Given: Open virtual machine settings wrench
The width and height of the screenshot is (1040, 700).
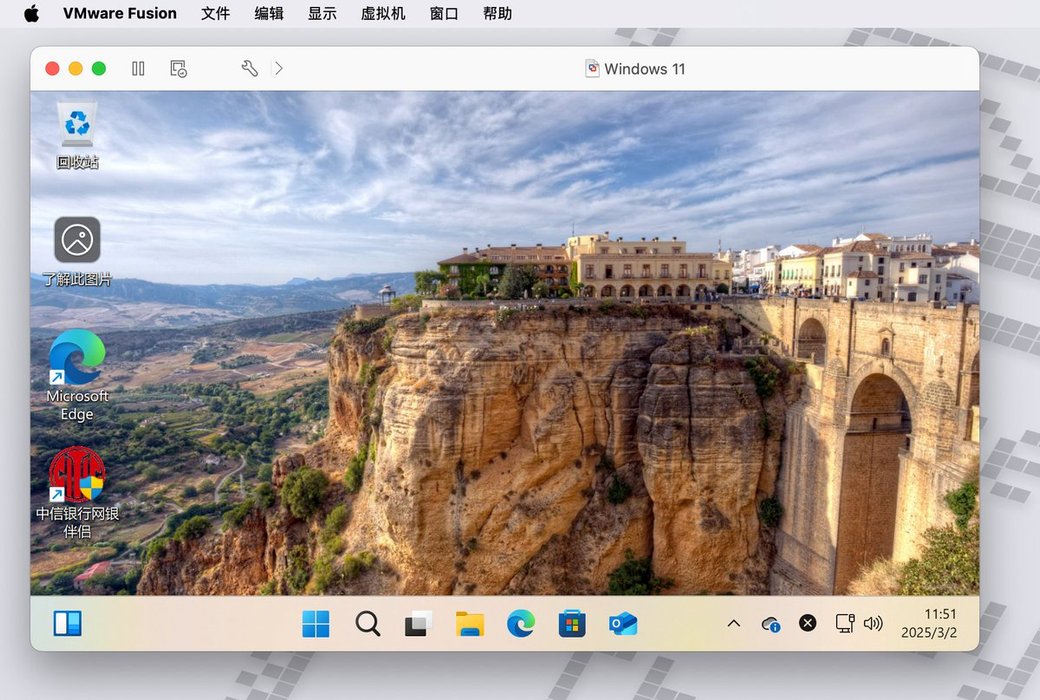Looking at the screenshot, I should (249, 68).
